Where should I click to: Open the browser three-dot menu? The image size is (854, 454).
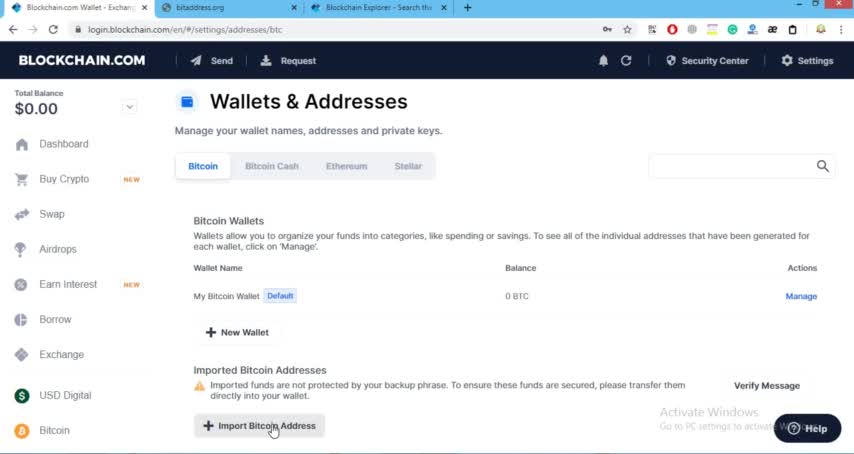pos(841,29)
